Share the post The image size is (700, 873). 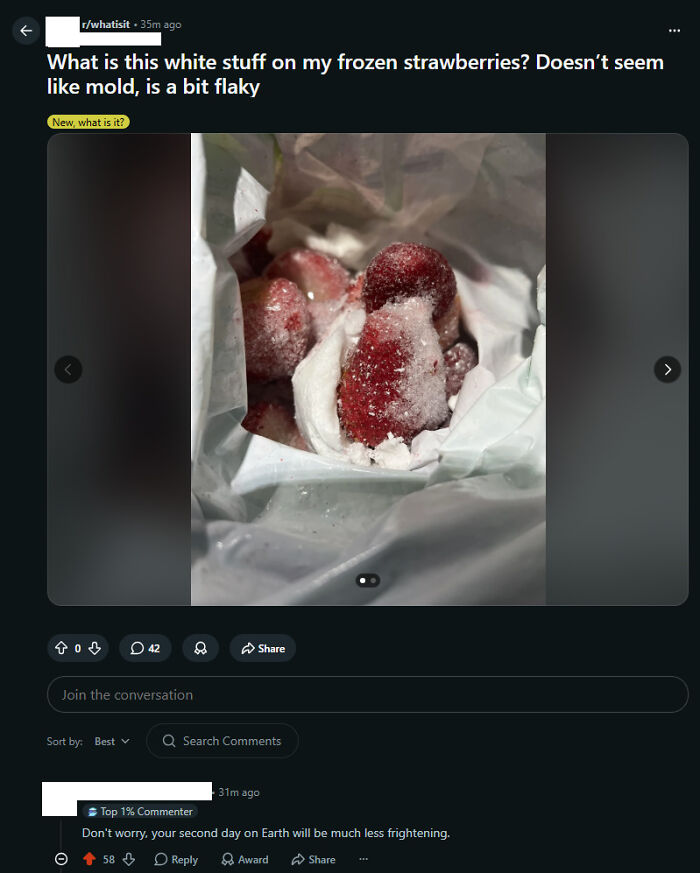point(263,648)
